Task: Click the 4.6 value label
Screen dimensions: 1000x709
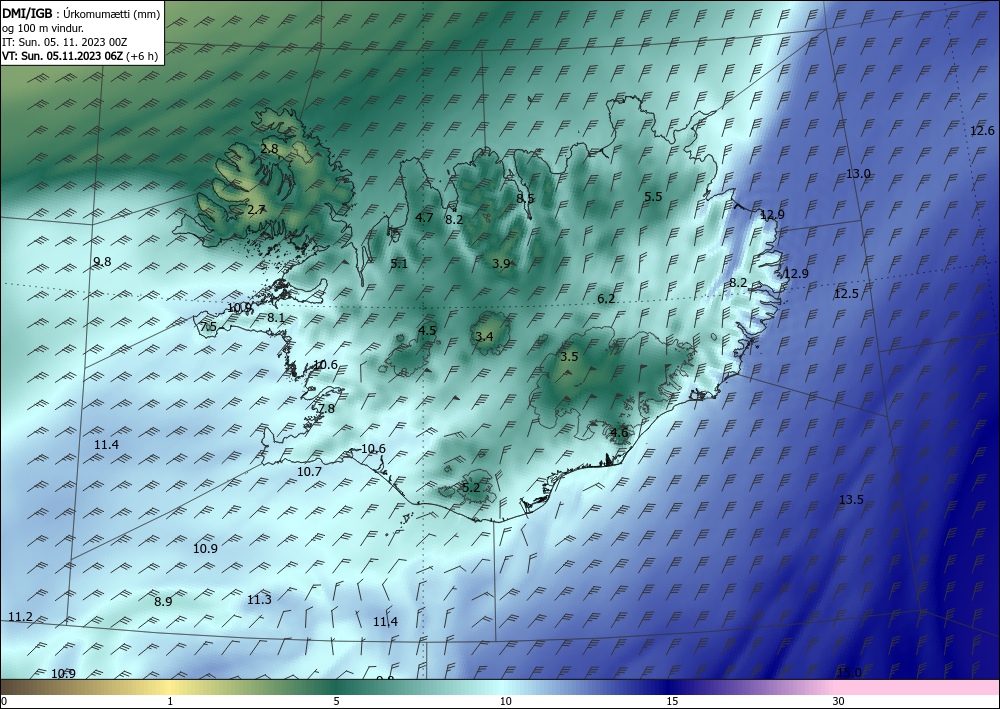Action: 619,433
